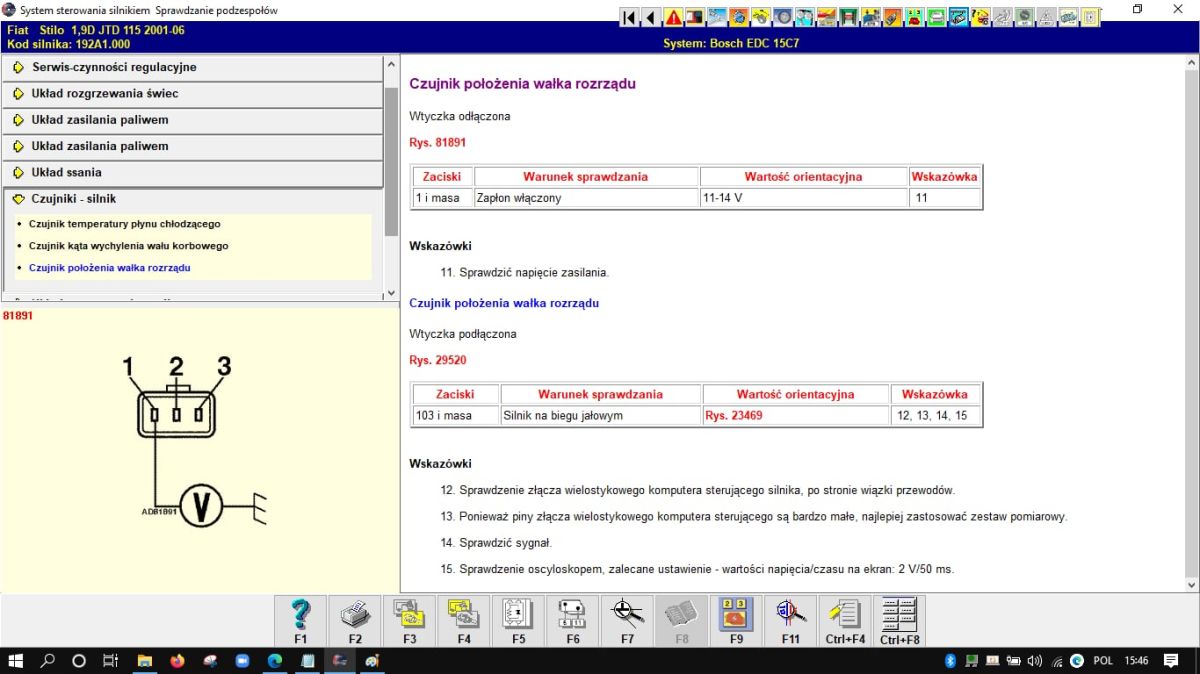Screen dimensions: 1200x674
Task: Click the F3 toolbar icon
Action: pyautogui.click(x=410, y=620)
